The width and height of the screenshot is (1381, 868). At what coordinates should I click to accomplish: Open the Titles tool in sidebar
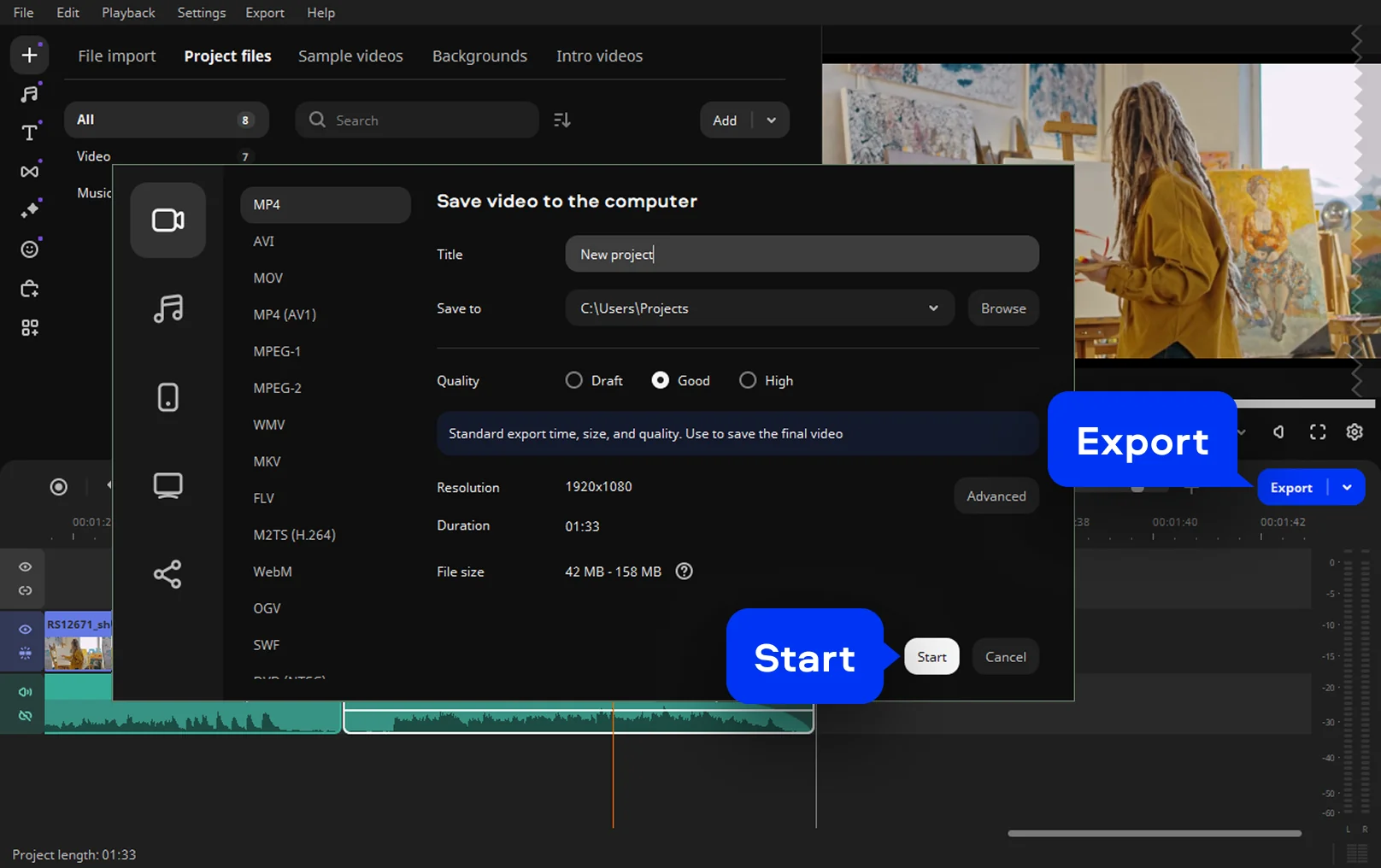[29, 132]
